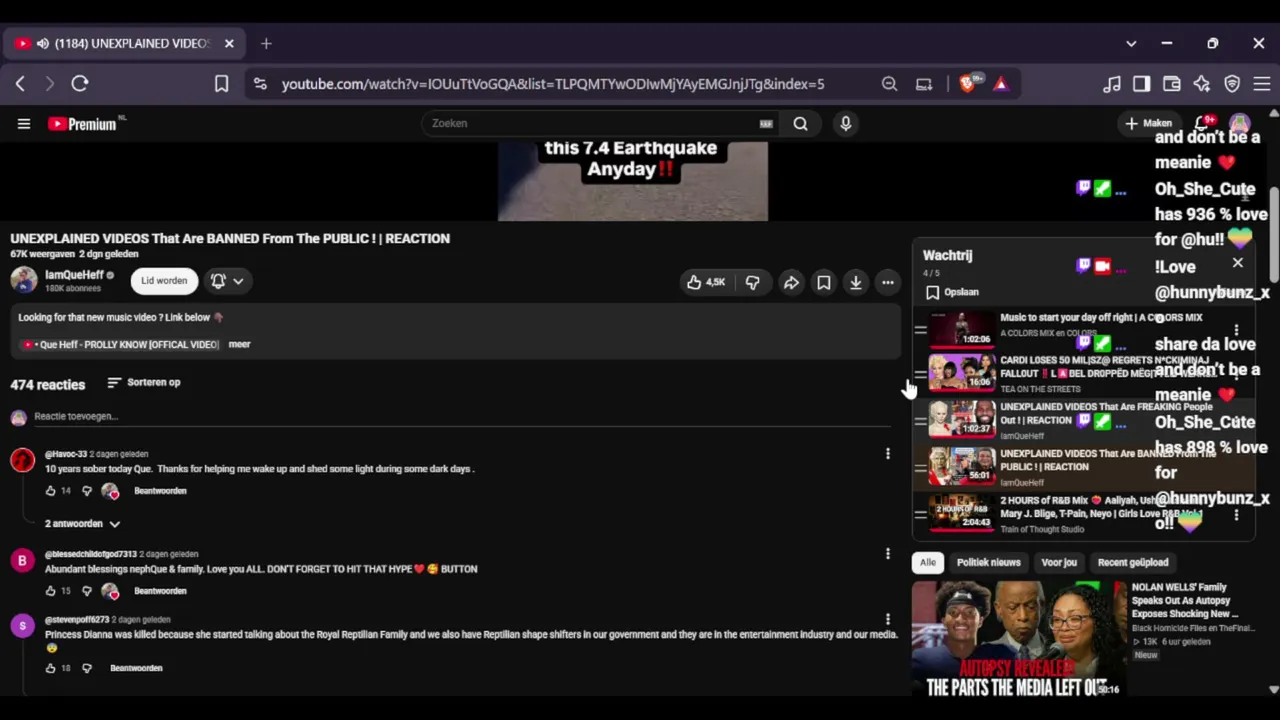Dislike the comment by @Havoc-33

86,491
